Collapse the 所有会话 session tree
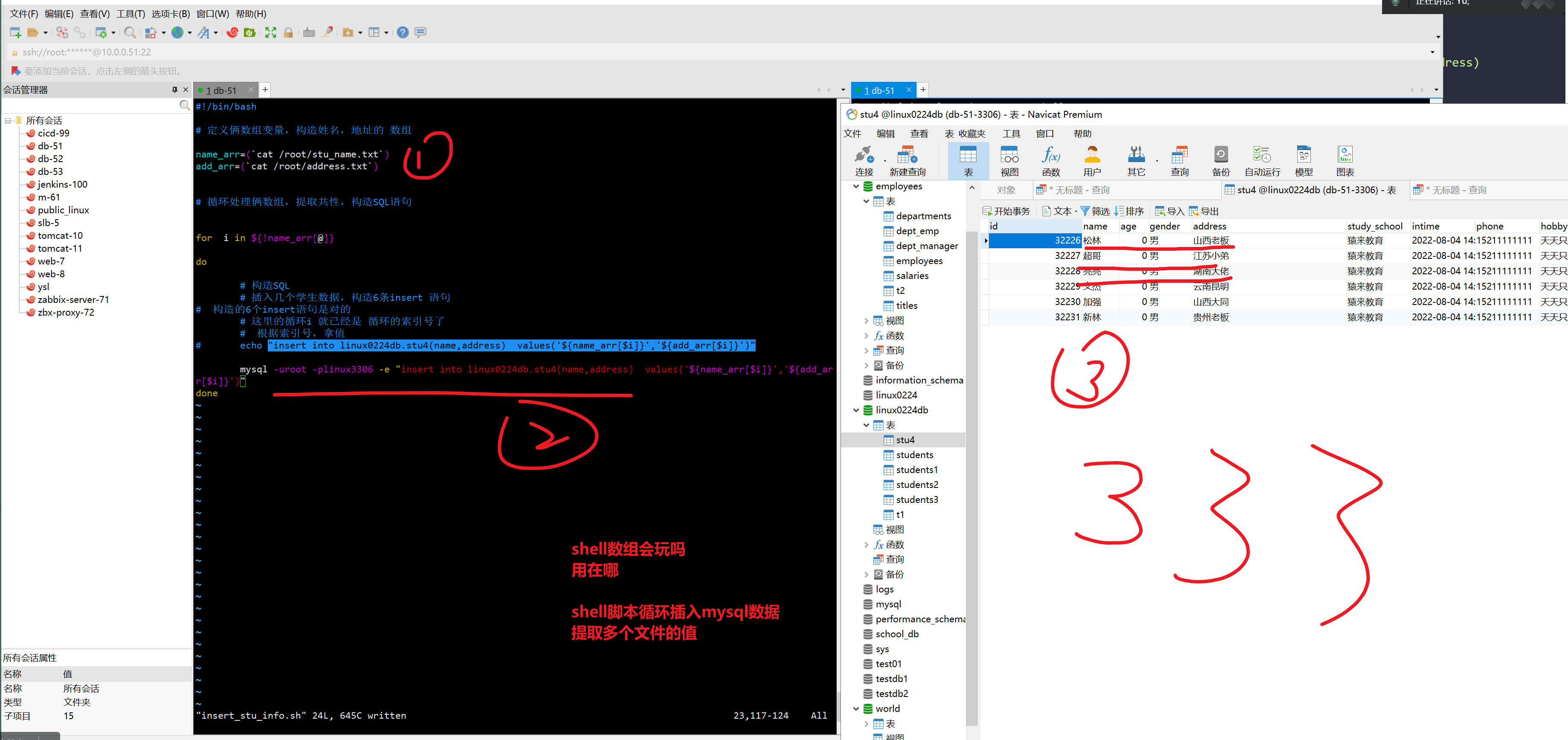The width and height of the screenshot is (1568, 740). (8, 121)
